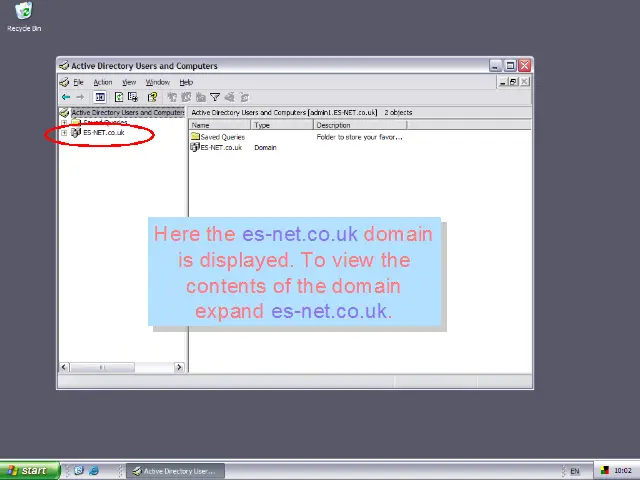Click the create new user toolbar icon
Image resolution: width=640 pixels, height=480 pixels.
(x=172, y=97)
